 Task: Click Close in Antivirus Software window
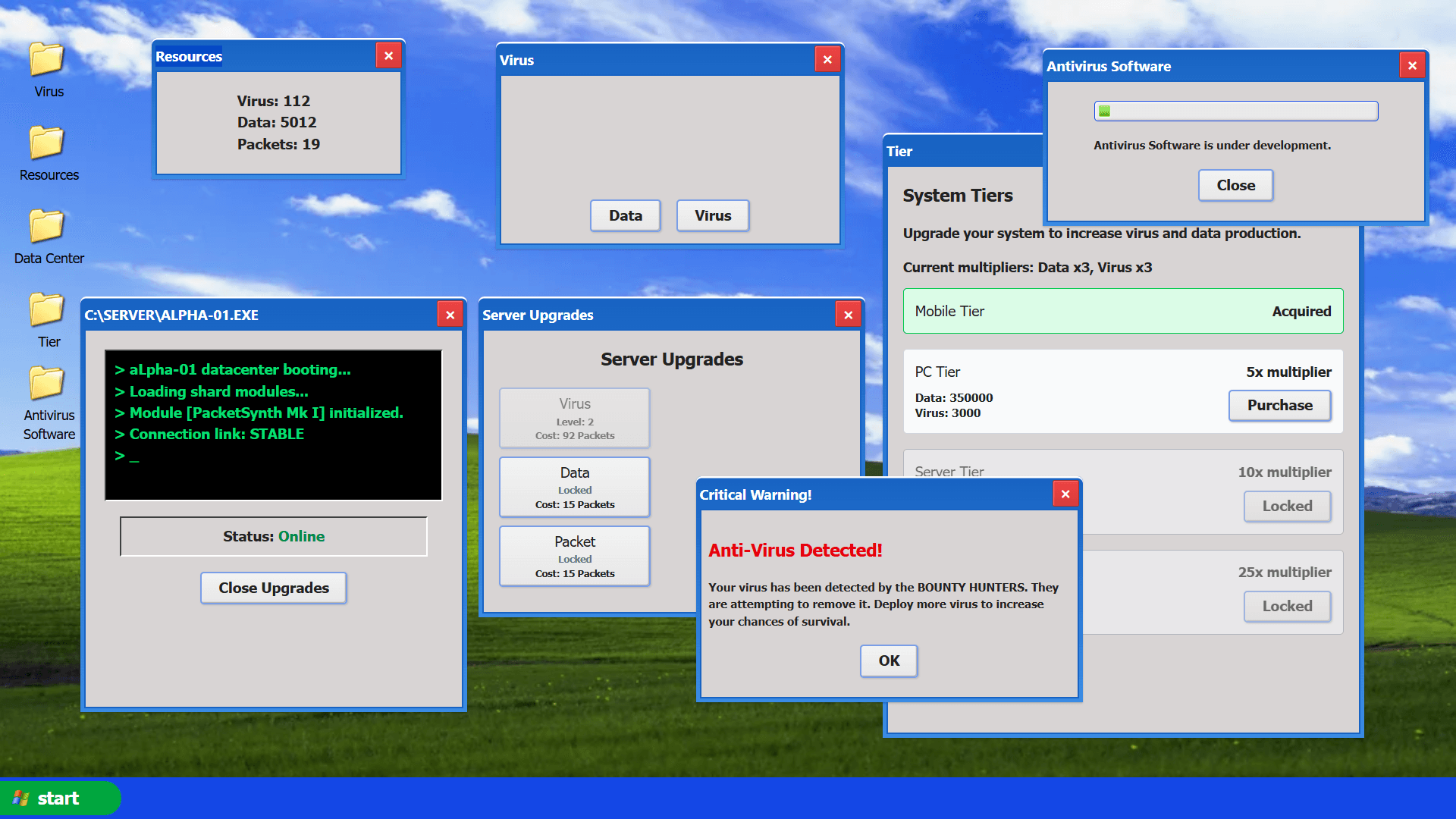(1235, 185)
